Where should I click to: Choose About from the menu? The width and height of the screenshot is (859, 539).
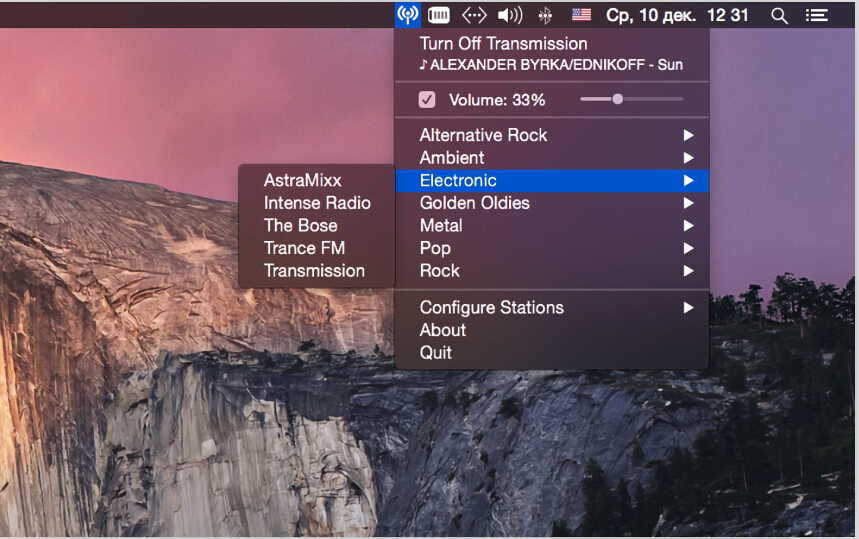(552, 330)
